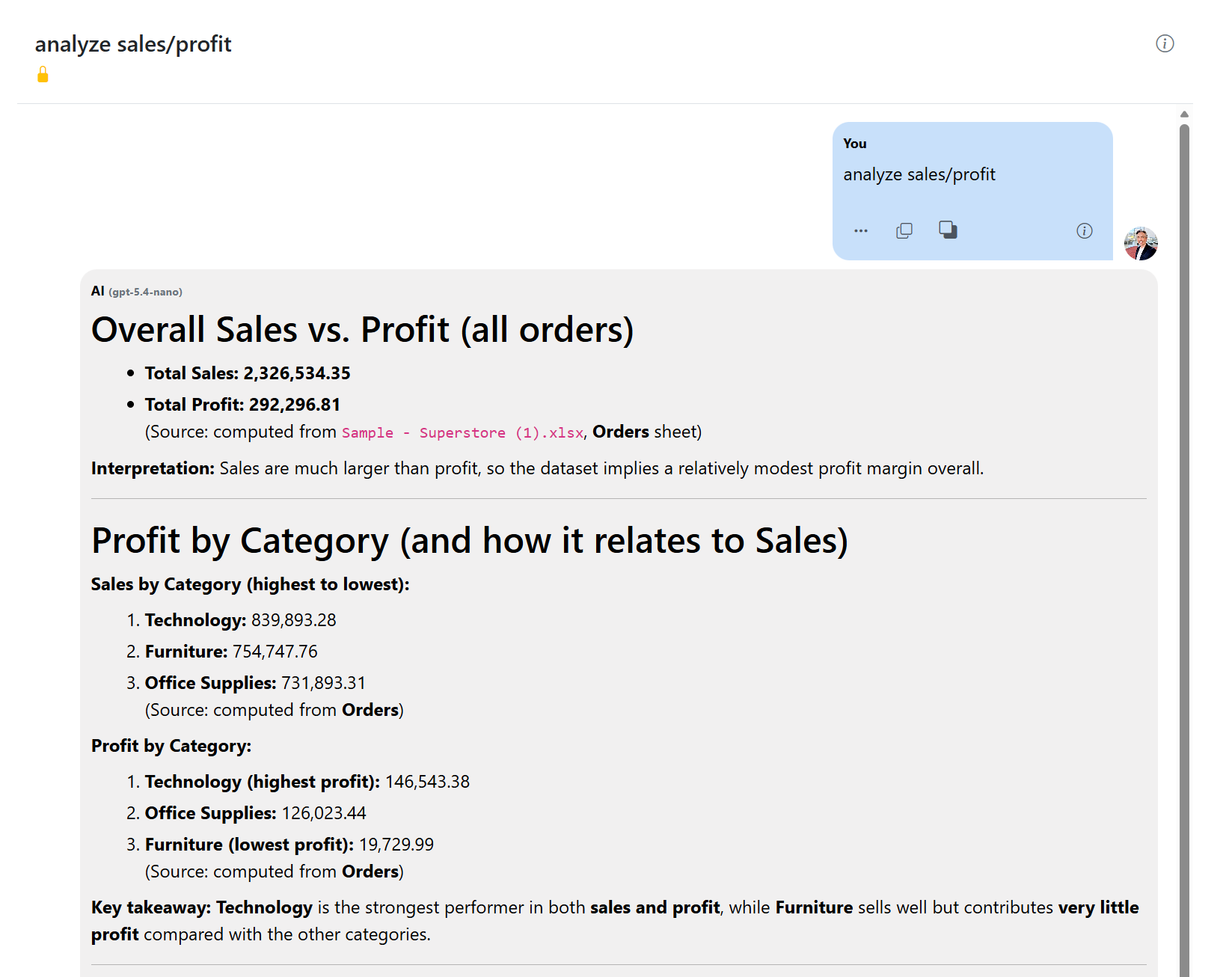
Task: Toggle the yellow lock under the chat title
Action: click(x=43, y=74)
